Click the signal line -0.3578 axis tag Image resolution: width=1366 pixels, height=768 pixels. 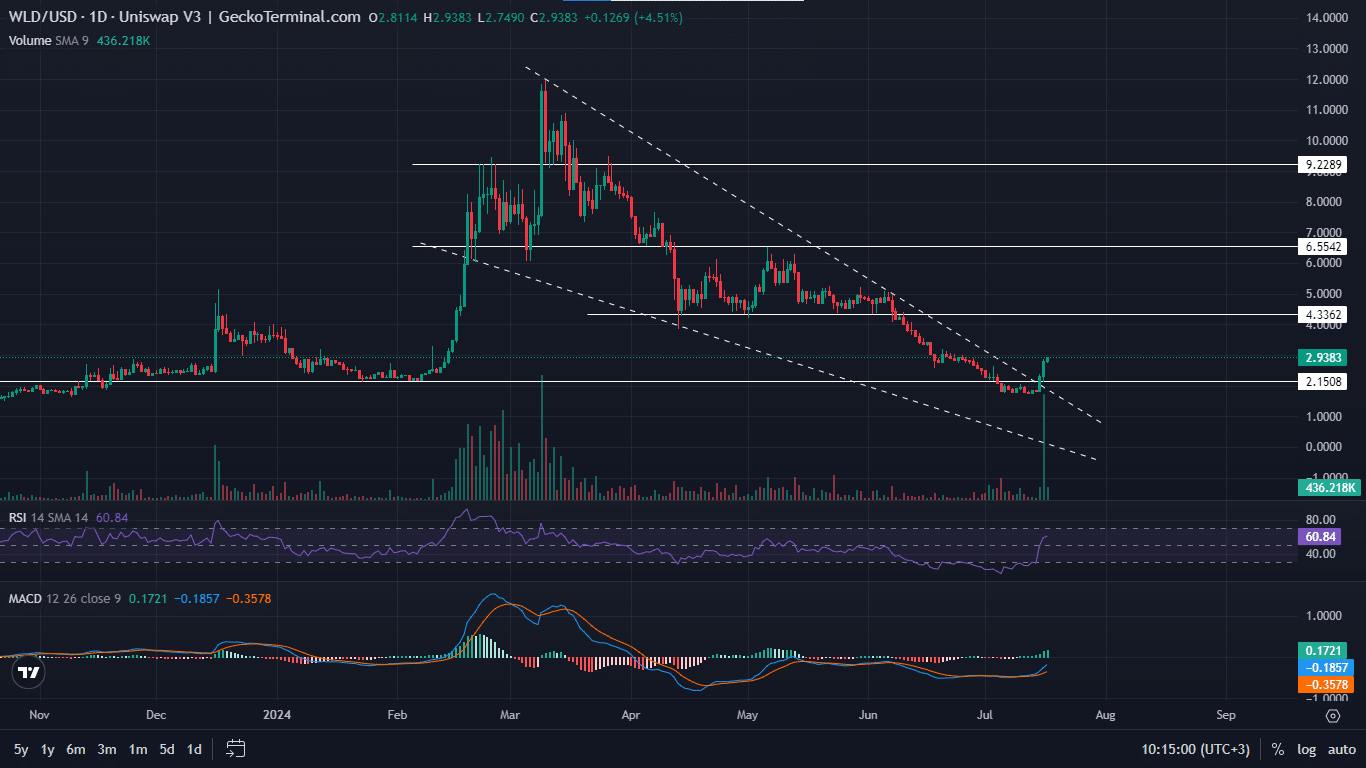(x=1327, y=684)
